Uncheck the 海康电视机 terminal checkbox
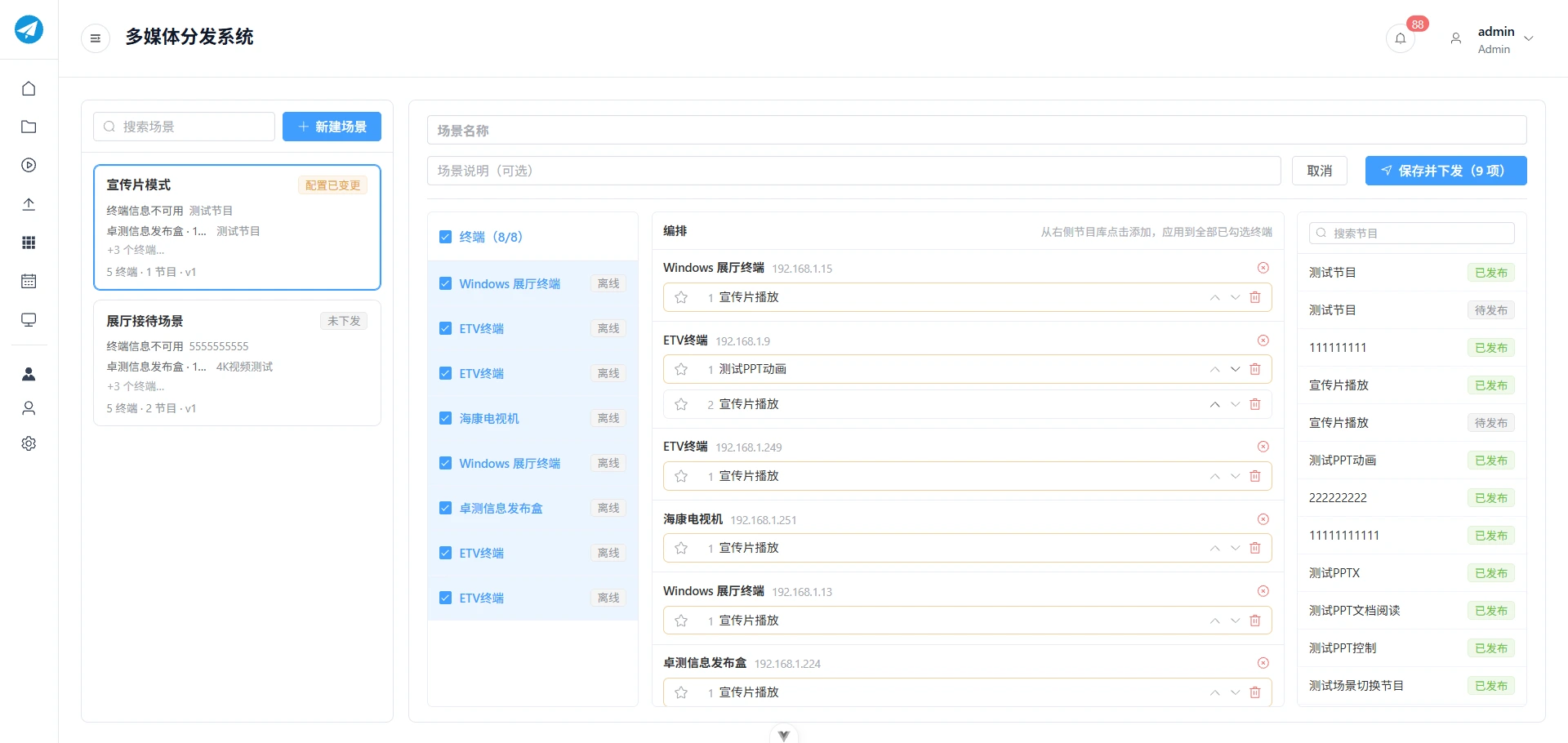Viewport: 1568px width, 743px height. [445, 418]
